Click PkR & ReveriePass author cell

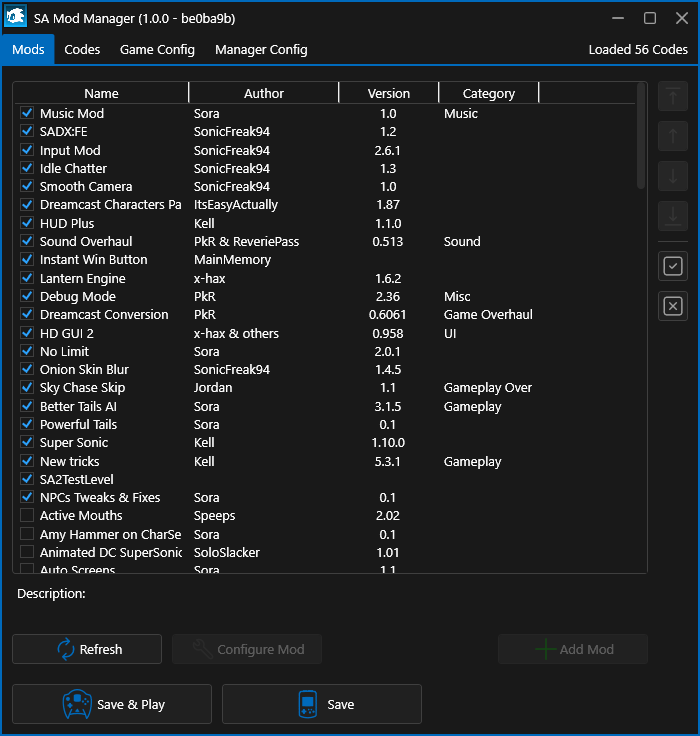coord(246,241)
